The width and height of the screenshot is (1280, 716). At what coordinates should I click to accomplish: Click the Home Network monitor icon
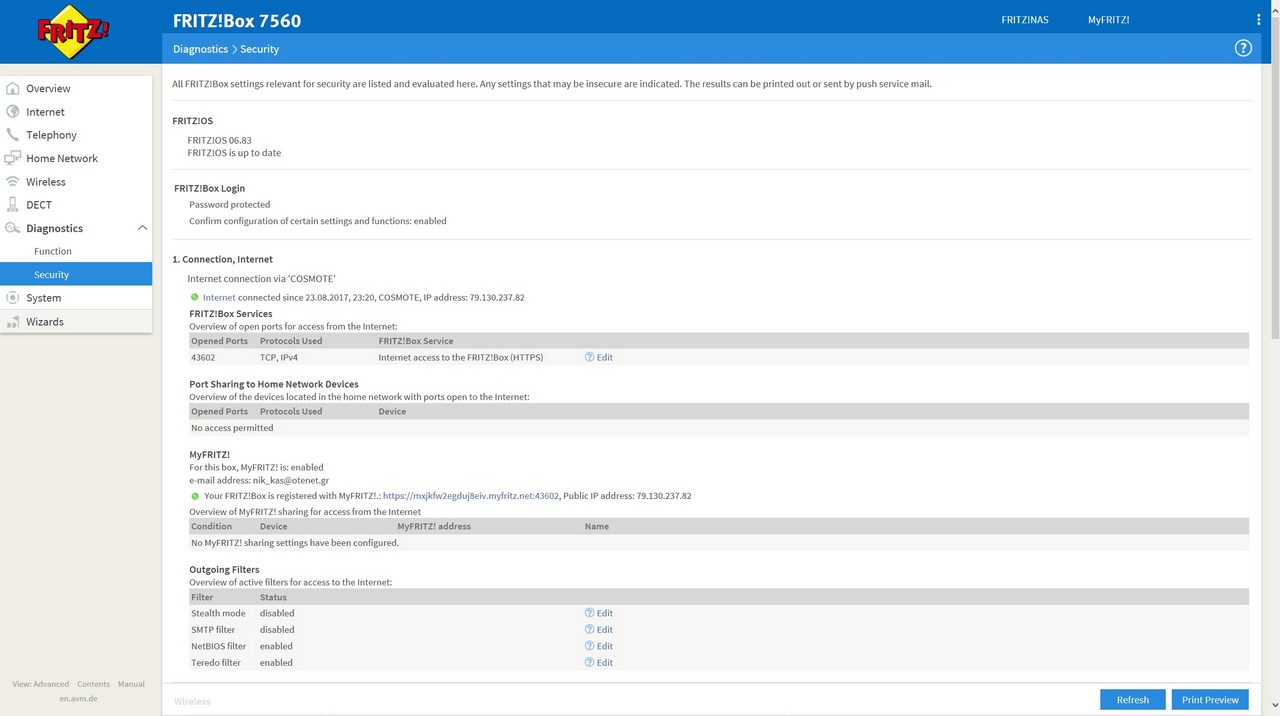pyautogui.click(x=13, y=158)
